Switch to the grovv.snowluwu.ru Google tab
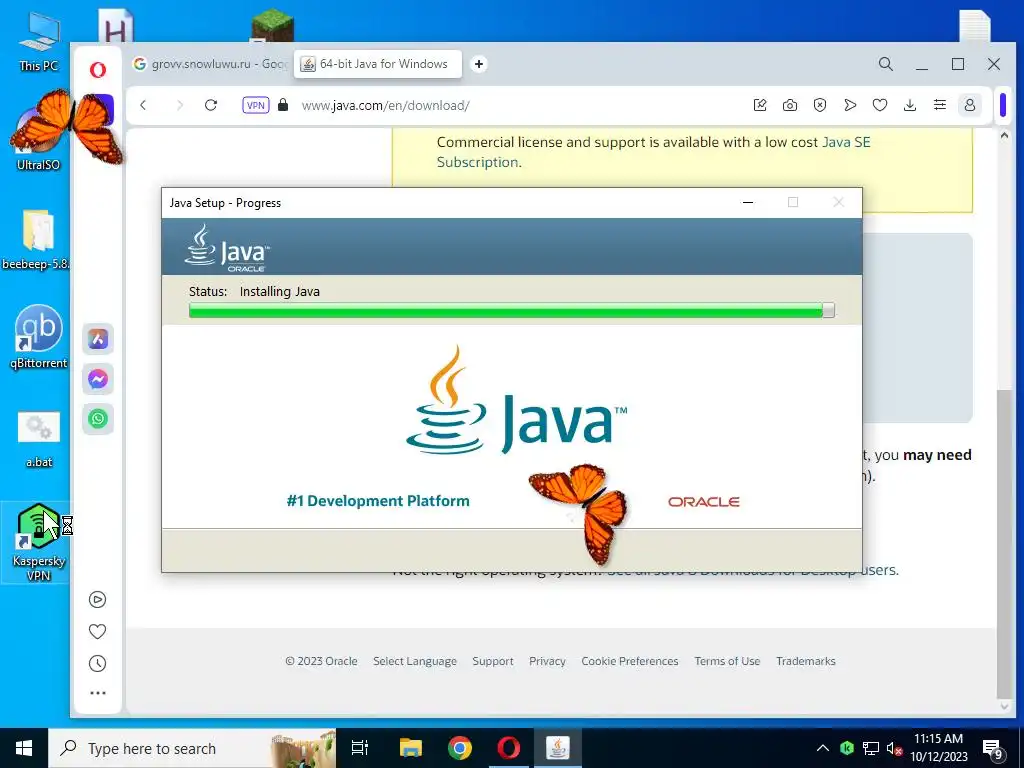The image size is (1024, 768). (209, 64)
